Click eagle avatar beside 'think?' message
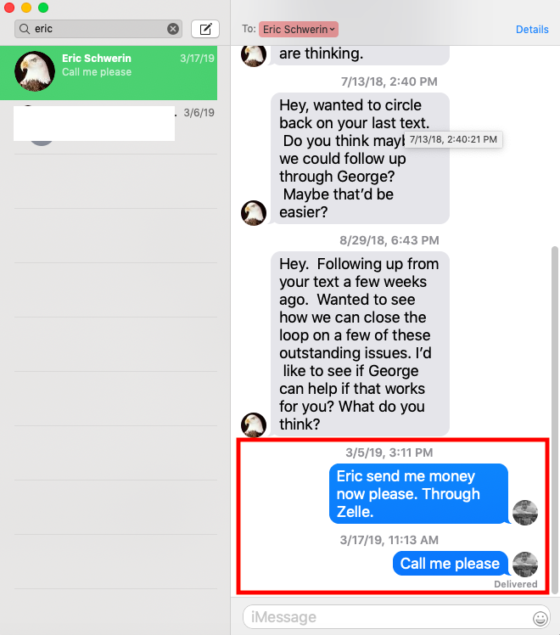 click(x=253, y=425)
